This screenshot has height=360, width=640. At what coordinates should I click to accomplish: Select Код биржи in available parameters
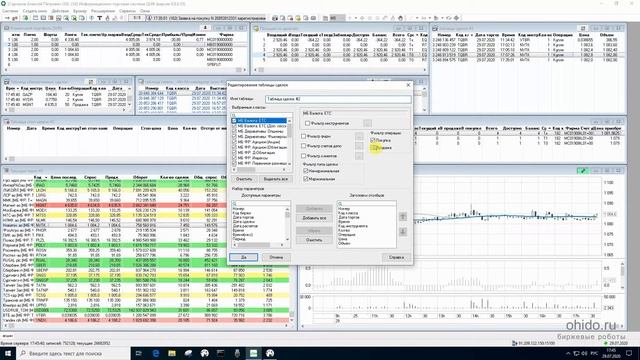pyautogui.click(x=242, y=213)
